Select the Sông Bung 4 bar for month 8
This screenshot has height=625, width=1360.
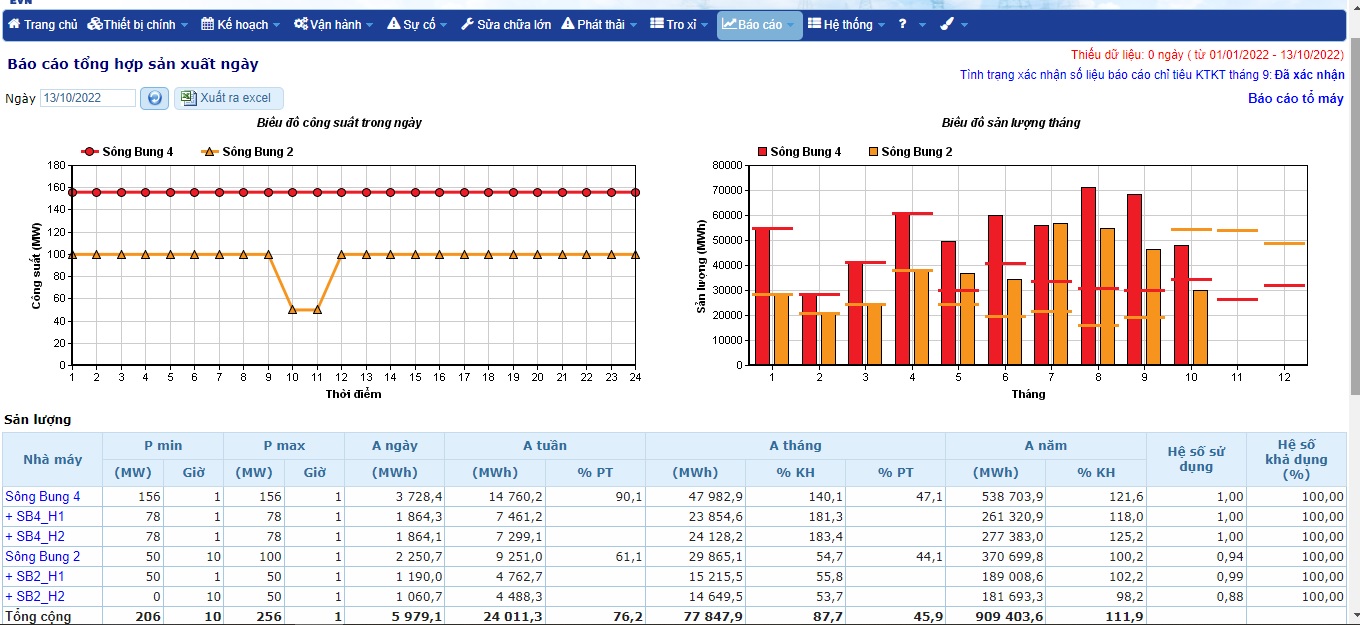pyautogui.click(x=1088, y=276)
